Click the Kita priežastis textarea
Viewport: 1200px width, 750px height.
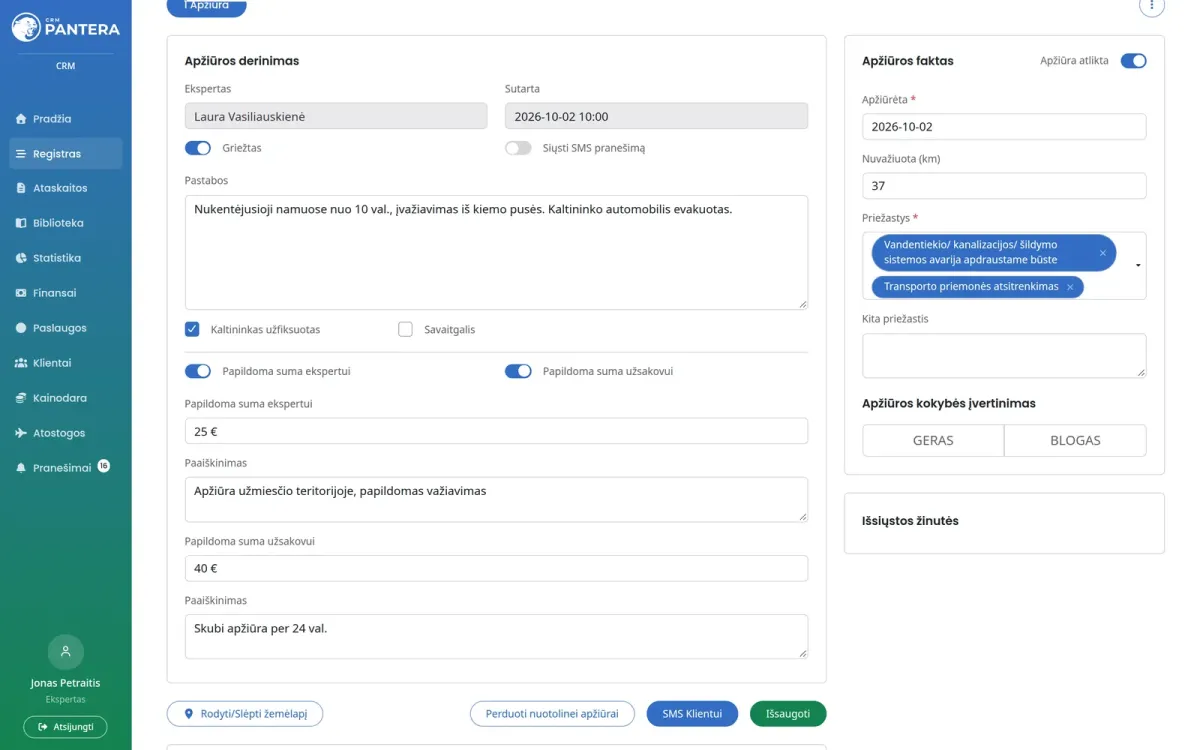click(1004, 356)
